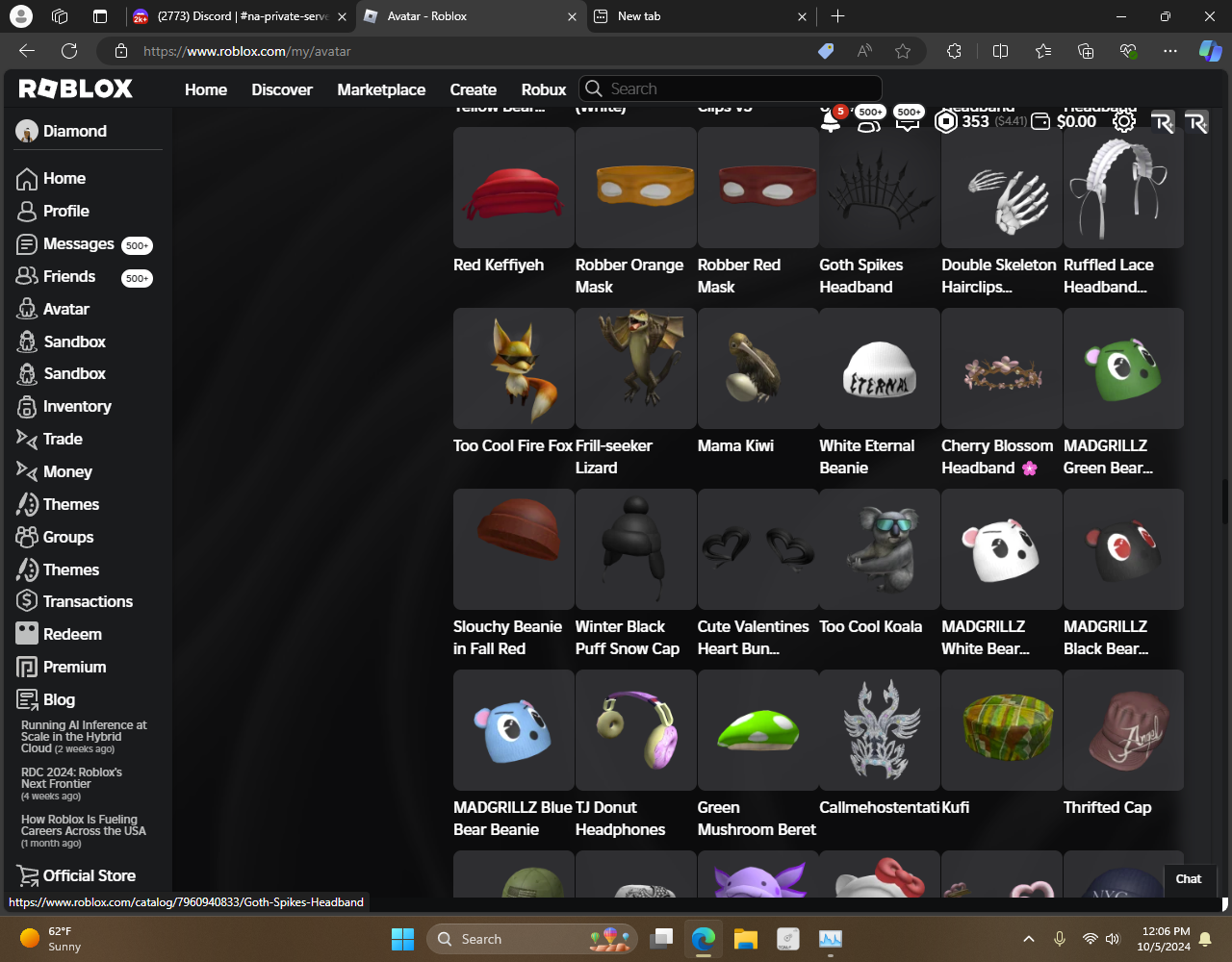Add this page to favorites star
The width and height of the screenshot is (1232, 962).
(903, 51)
